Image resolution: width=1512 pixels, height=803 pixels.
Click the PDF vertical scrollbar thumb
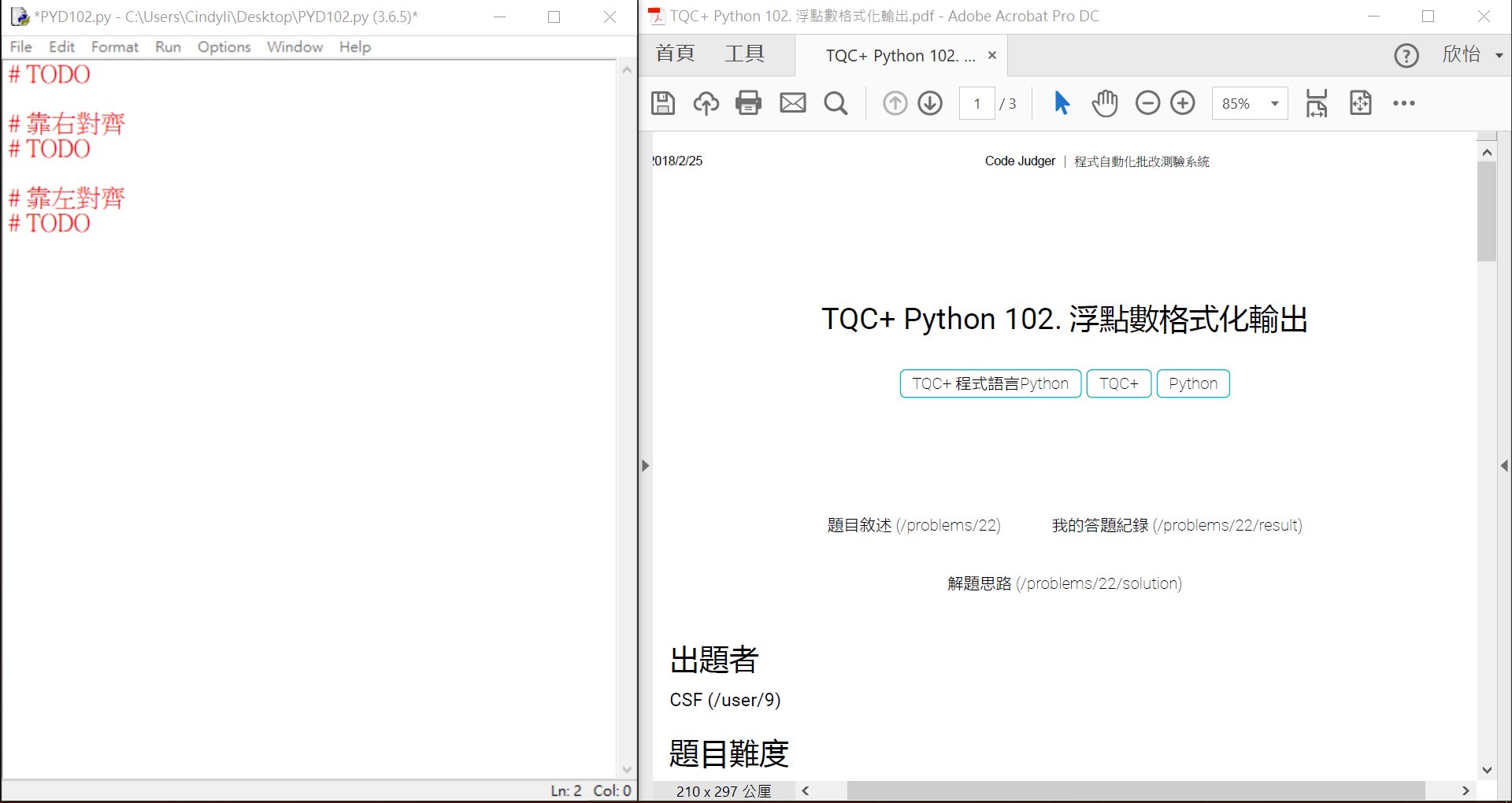point(1487,211)
